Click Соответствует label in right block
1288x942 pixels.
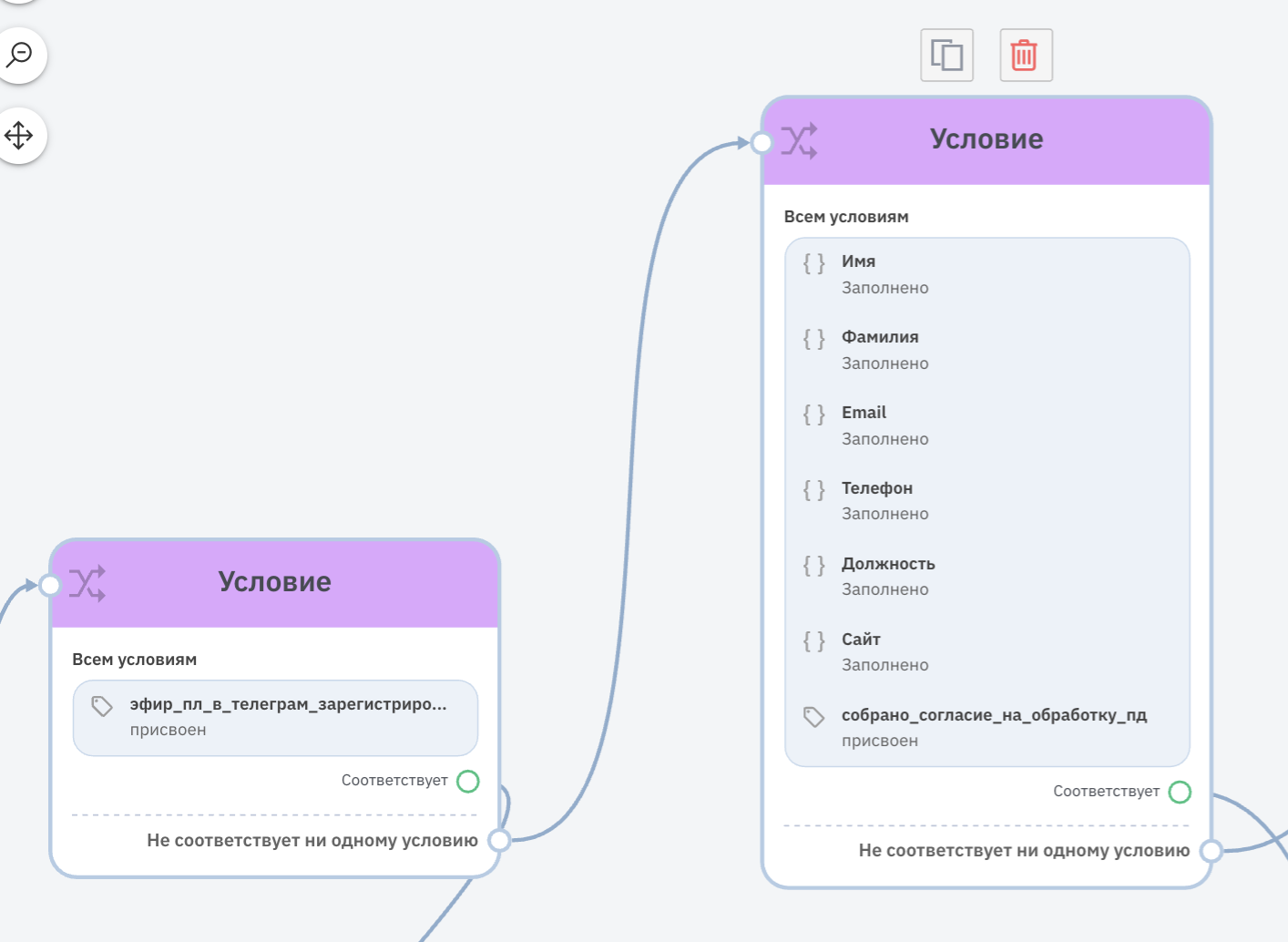[1107, 792]
